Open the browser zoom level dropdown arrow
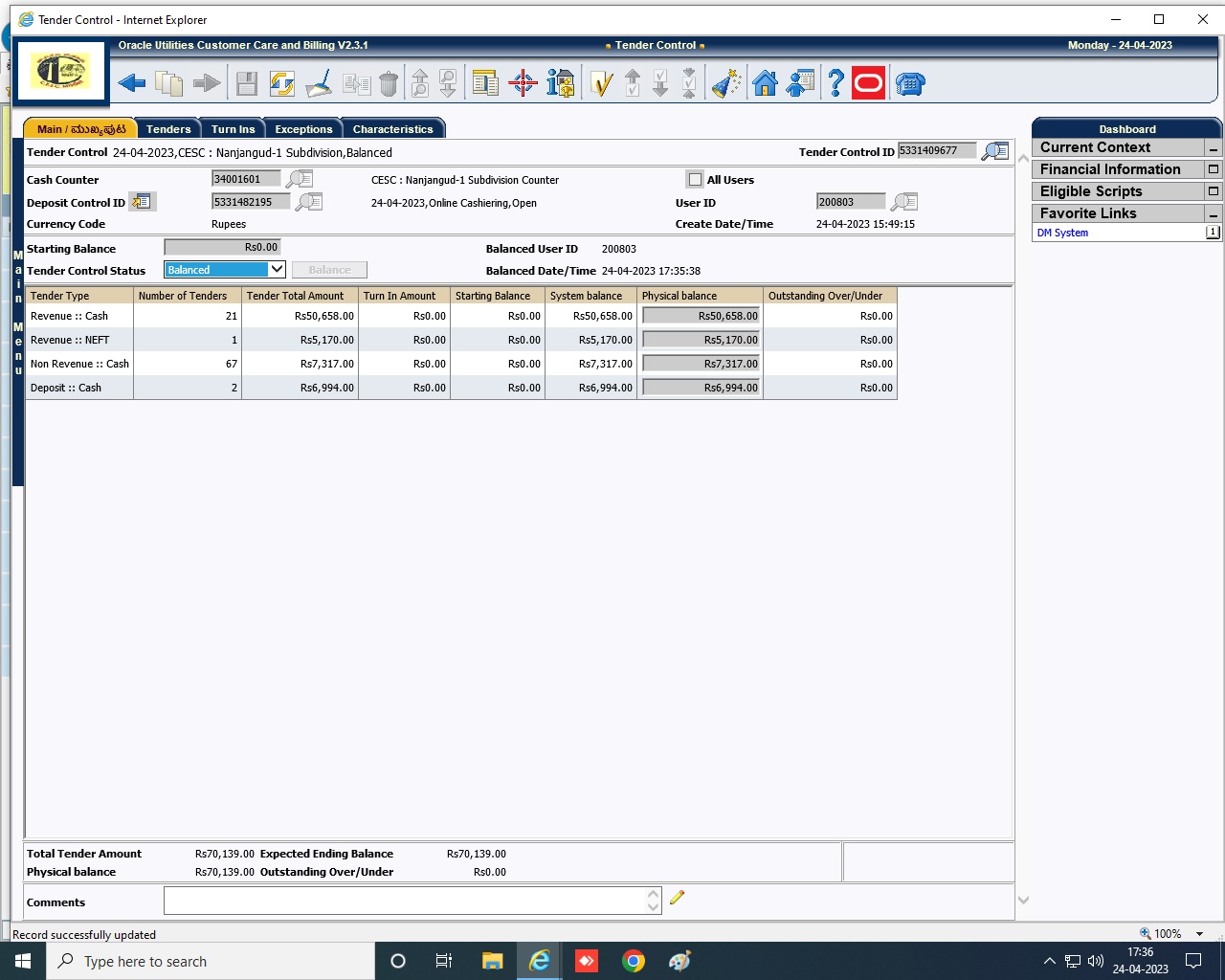1225x980 pixels. click(1199, 934)
